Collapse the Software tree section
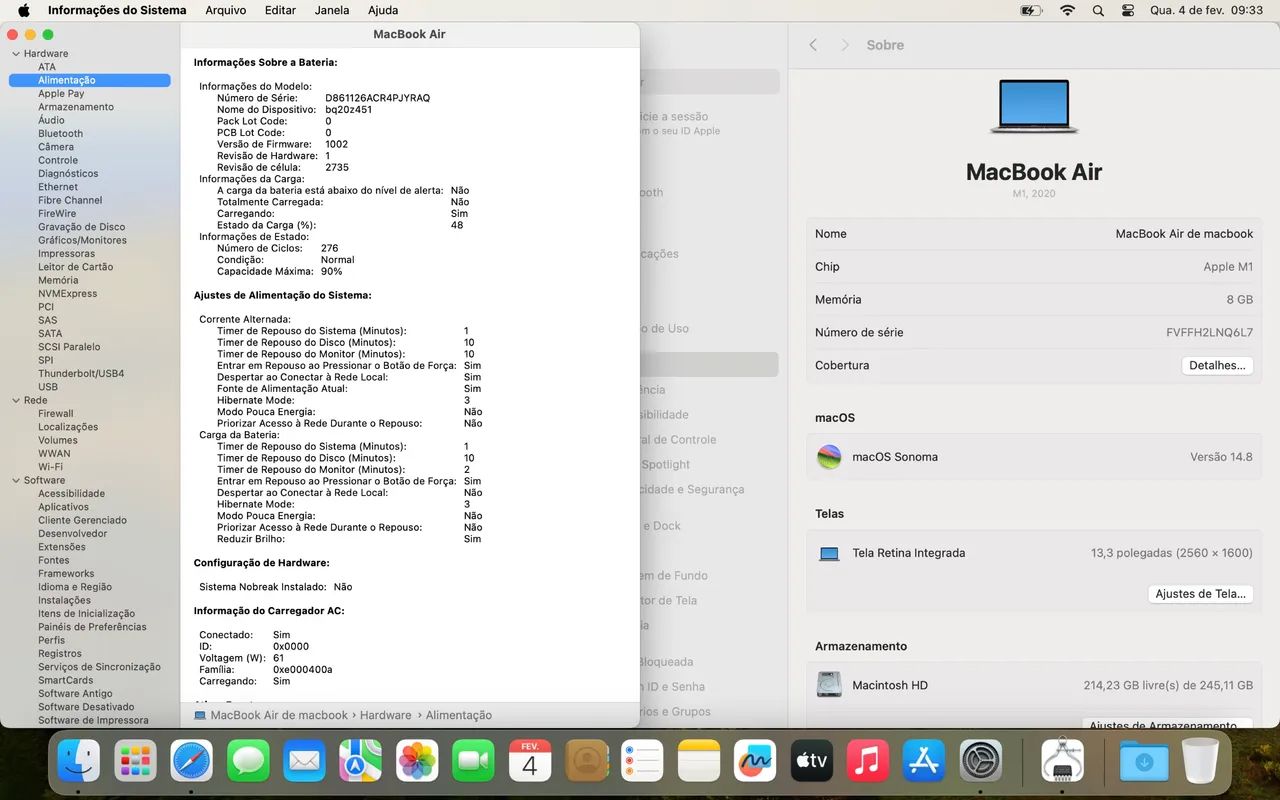This screenshot has height=800, width=1280. tap(15, 480)
